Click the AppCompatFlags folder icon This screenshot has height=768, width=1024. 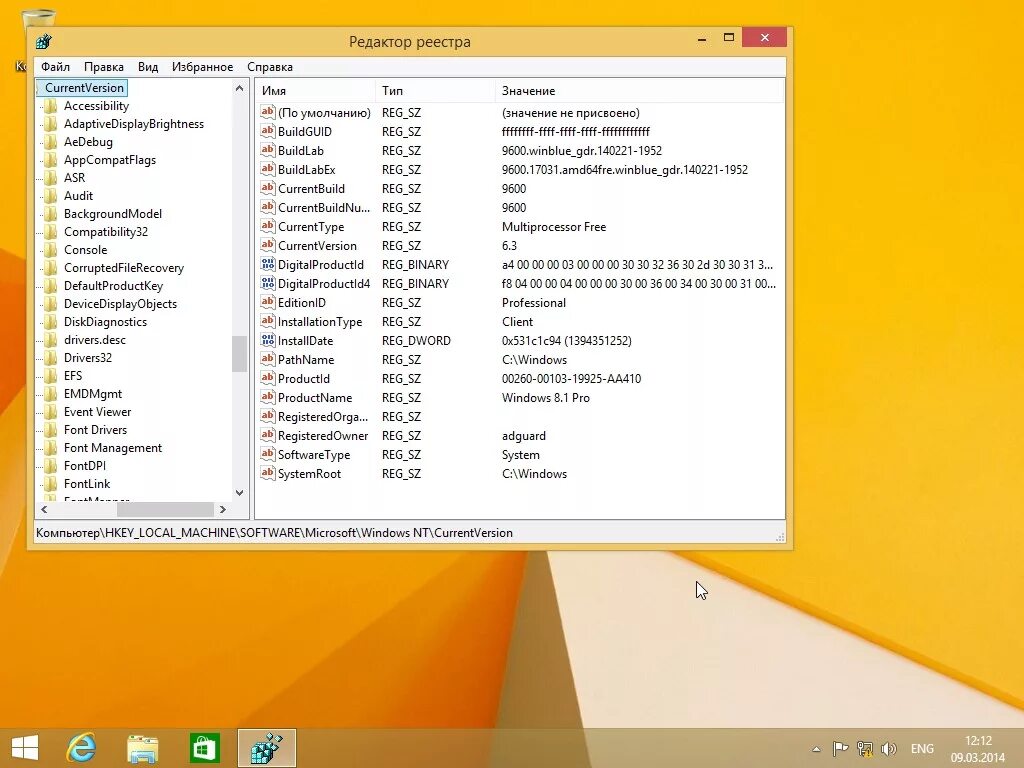pos(50,160)
